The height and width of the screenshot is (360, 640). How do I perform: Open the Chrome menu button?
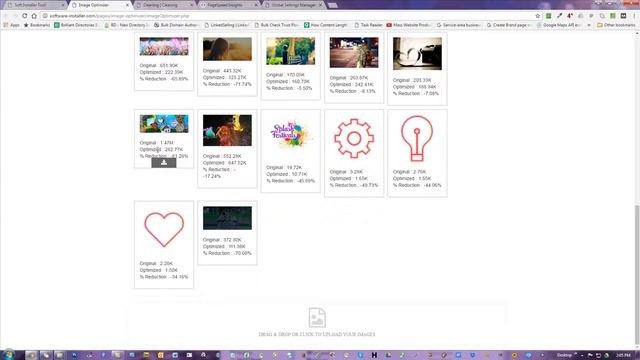[635, 16]
